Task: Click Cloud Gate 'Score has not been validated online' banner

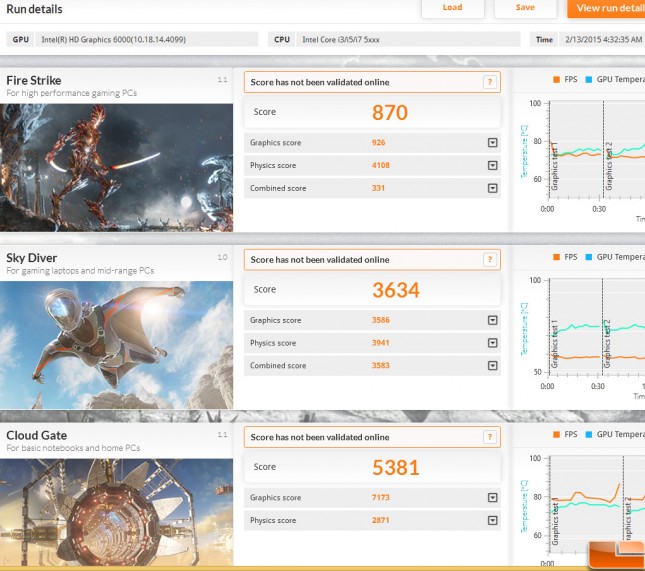Action: [x=372, y=437]
